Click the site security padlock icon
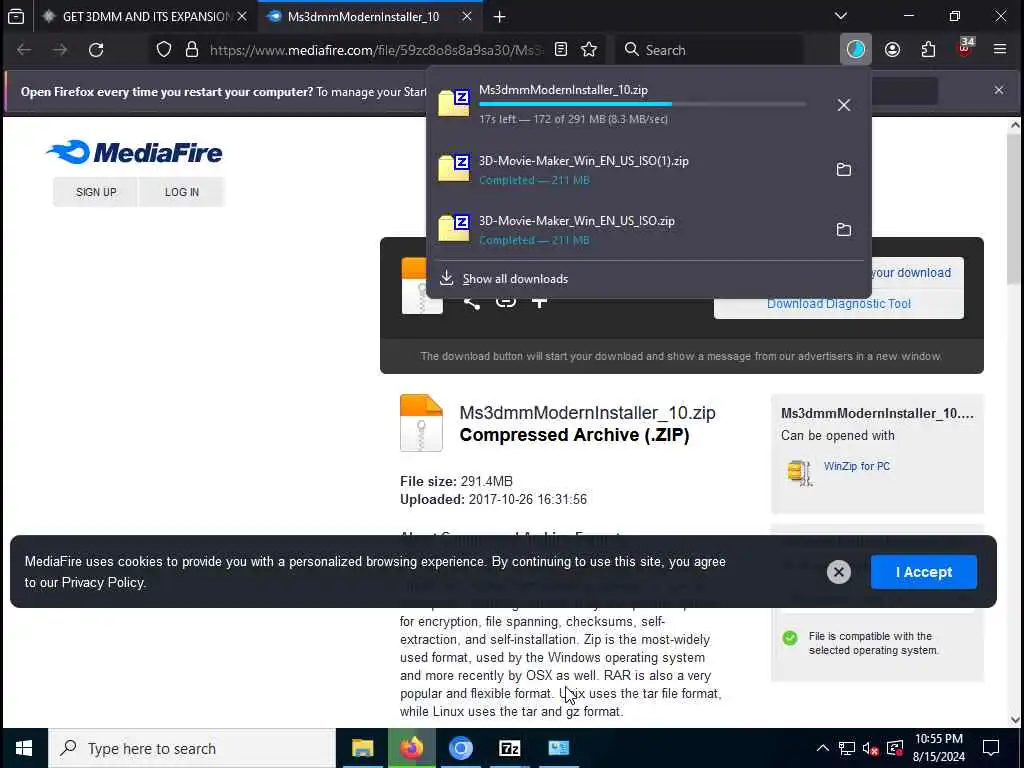The width and height of the screenshot is (1024, 768). (192, 50)
